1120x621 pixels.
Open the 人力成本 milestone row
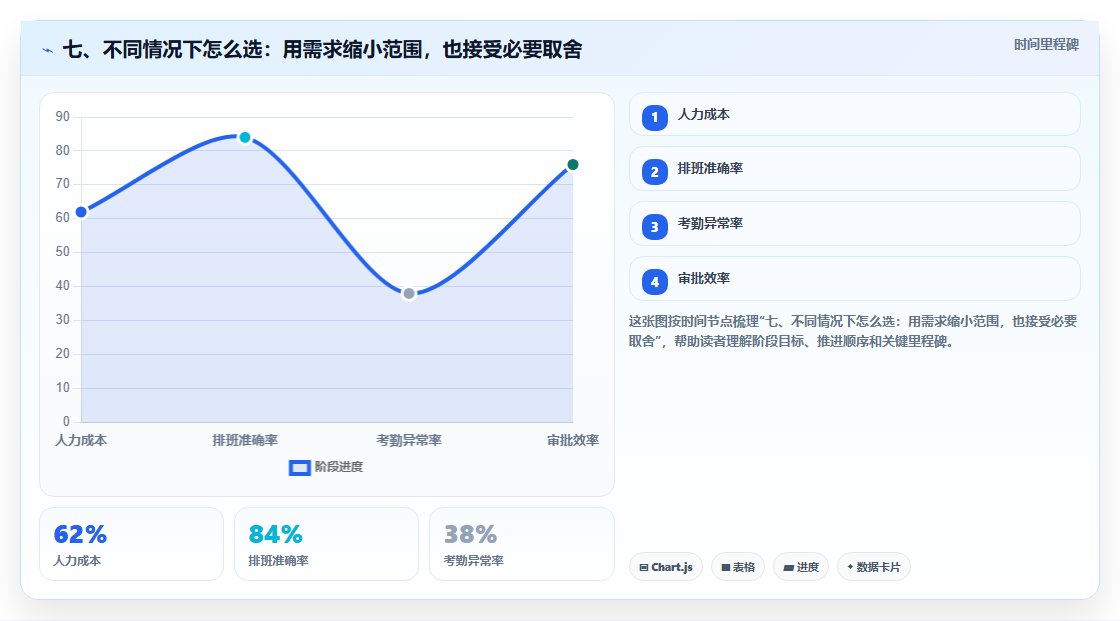click(x=854, y=114)
